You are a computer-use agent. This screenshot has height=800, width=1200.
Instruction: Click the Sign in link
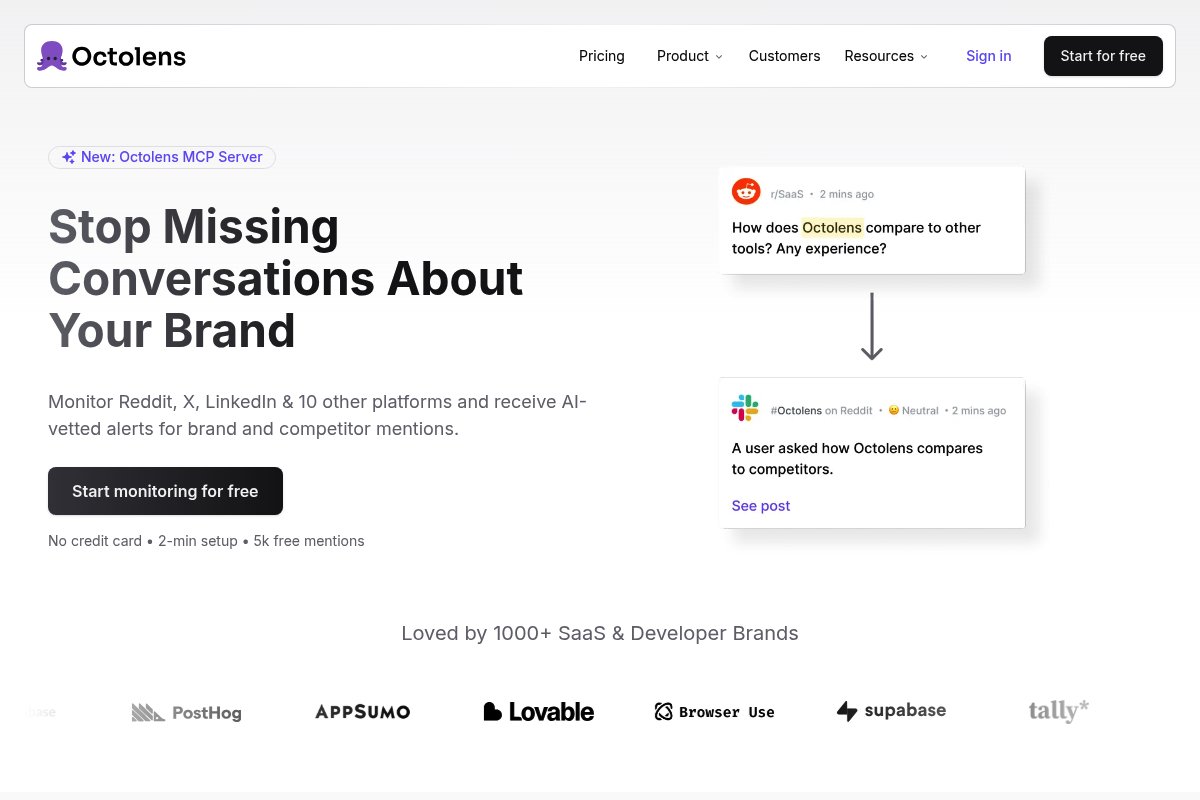point(988,56)
